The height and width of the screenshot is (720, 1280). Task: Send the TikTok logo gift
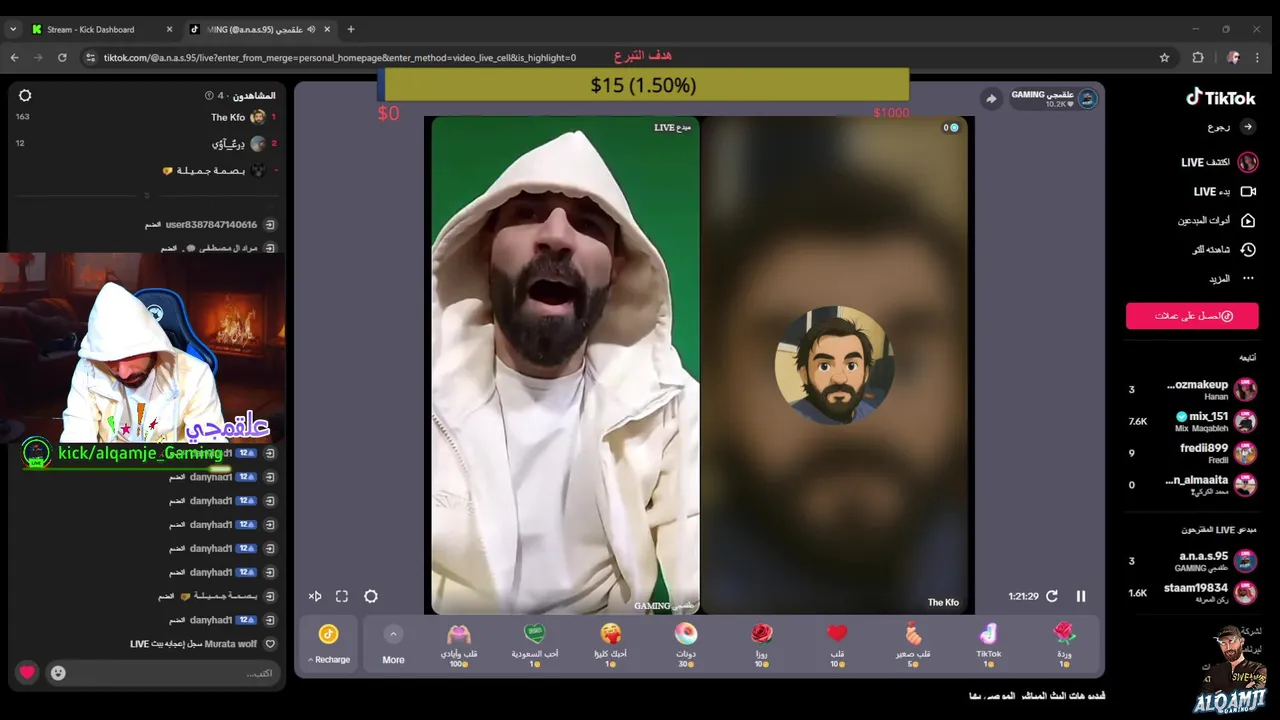point(988,645)
